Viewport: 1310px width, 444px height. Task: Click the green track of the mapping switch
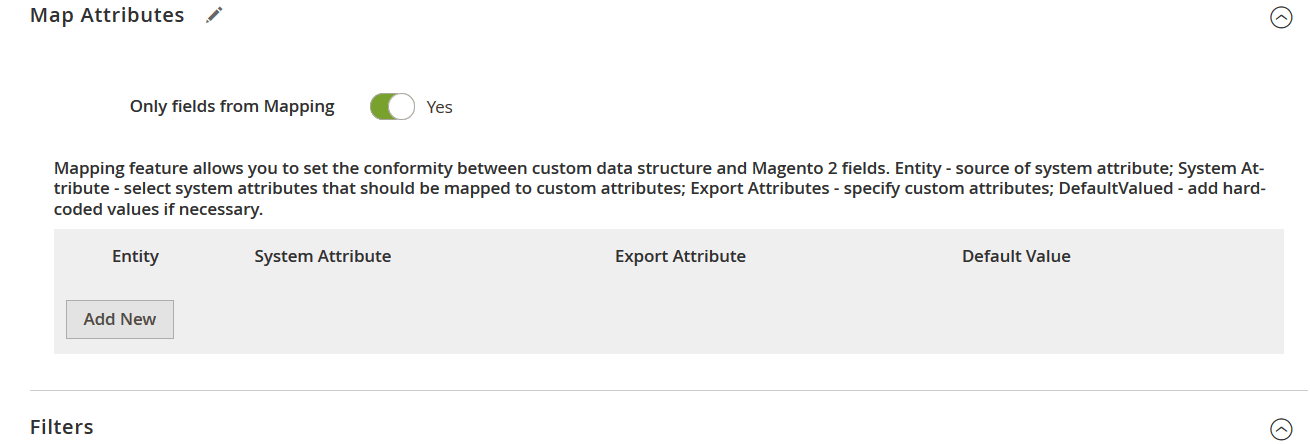coord(379,106)
